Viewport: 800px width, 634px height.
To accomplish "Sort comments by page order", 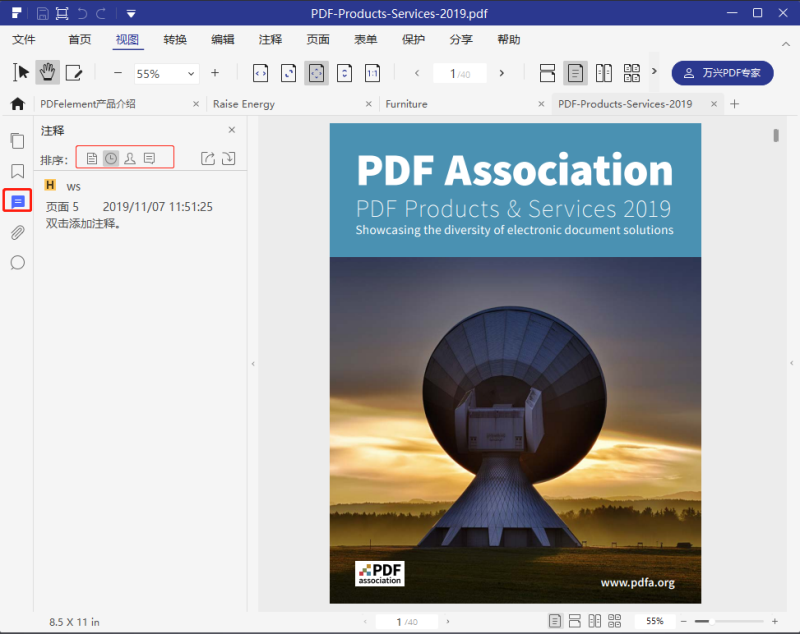I will (x=92, y=158).
